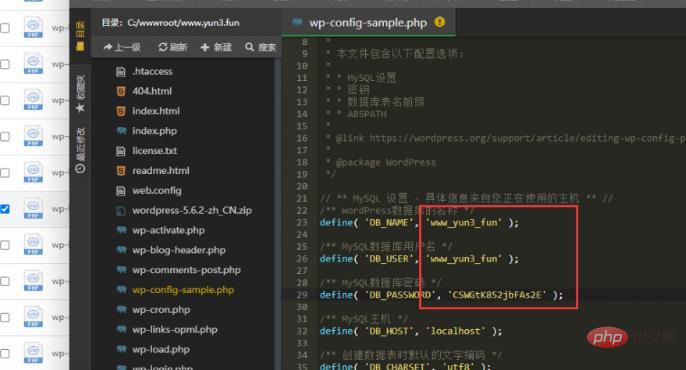Place cursor on the DB_PASSWORD define line

pyautogui.click(x=441, y=295)
